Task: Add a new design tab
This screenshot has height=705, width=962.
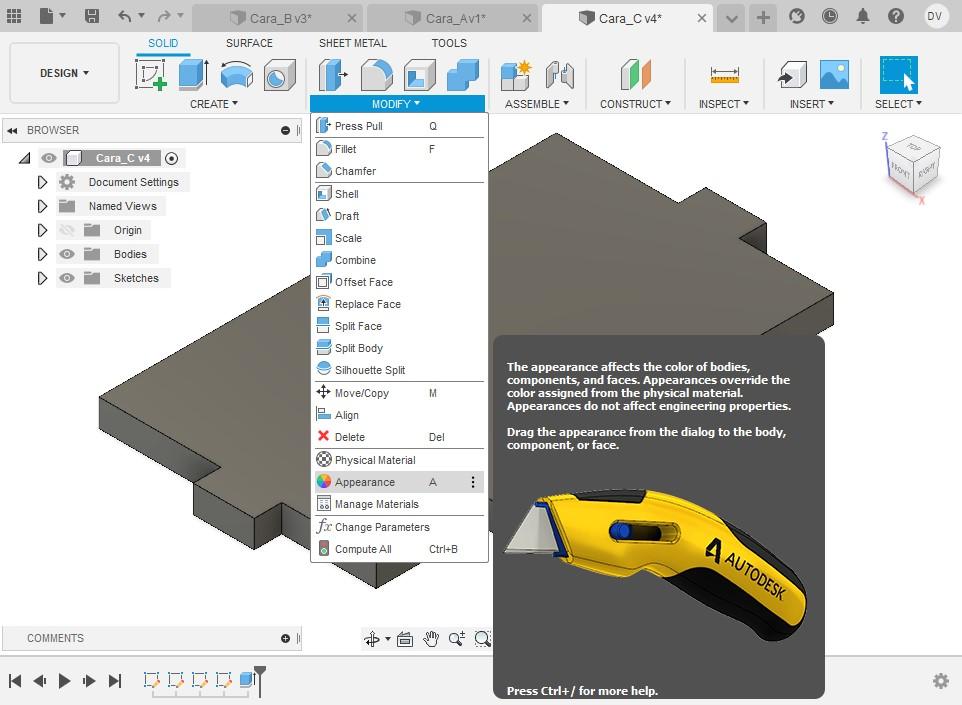Action: pyautogui.click(x=763, y=18)
